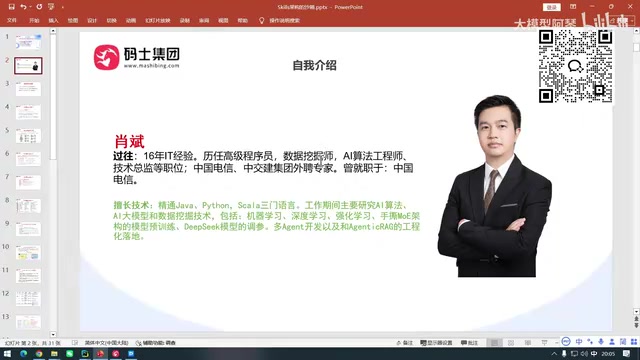Viewport: 640px width, 360px height.
Task: Click thumbnail pane scroll-down arrow
Action: (53, 335)
